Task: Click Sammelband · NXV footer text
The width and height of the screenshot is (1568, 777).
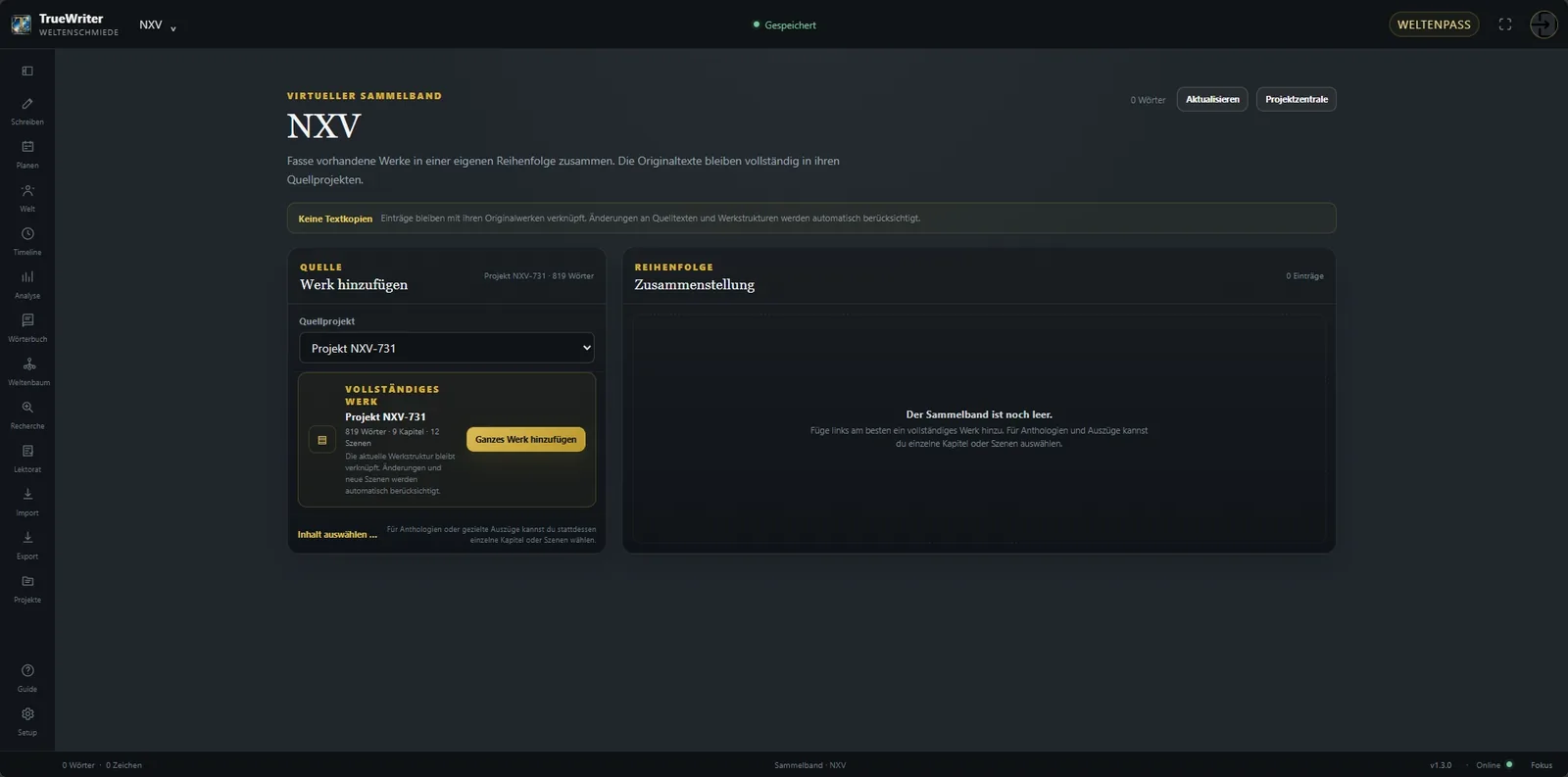Action: (x=810, y=765)
